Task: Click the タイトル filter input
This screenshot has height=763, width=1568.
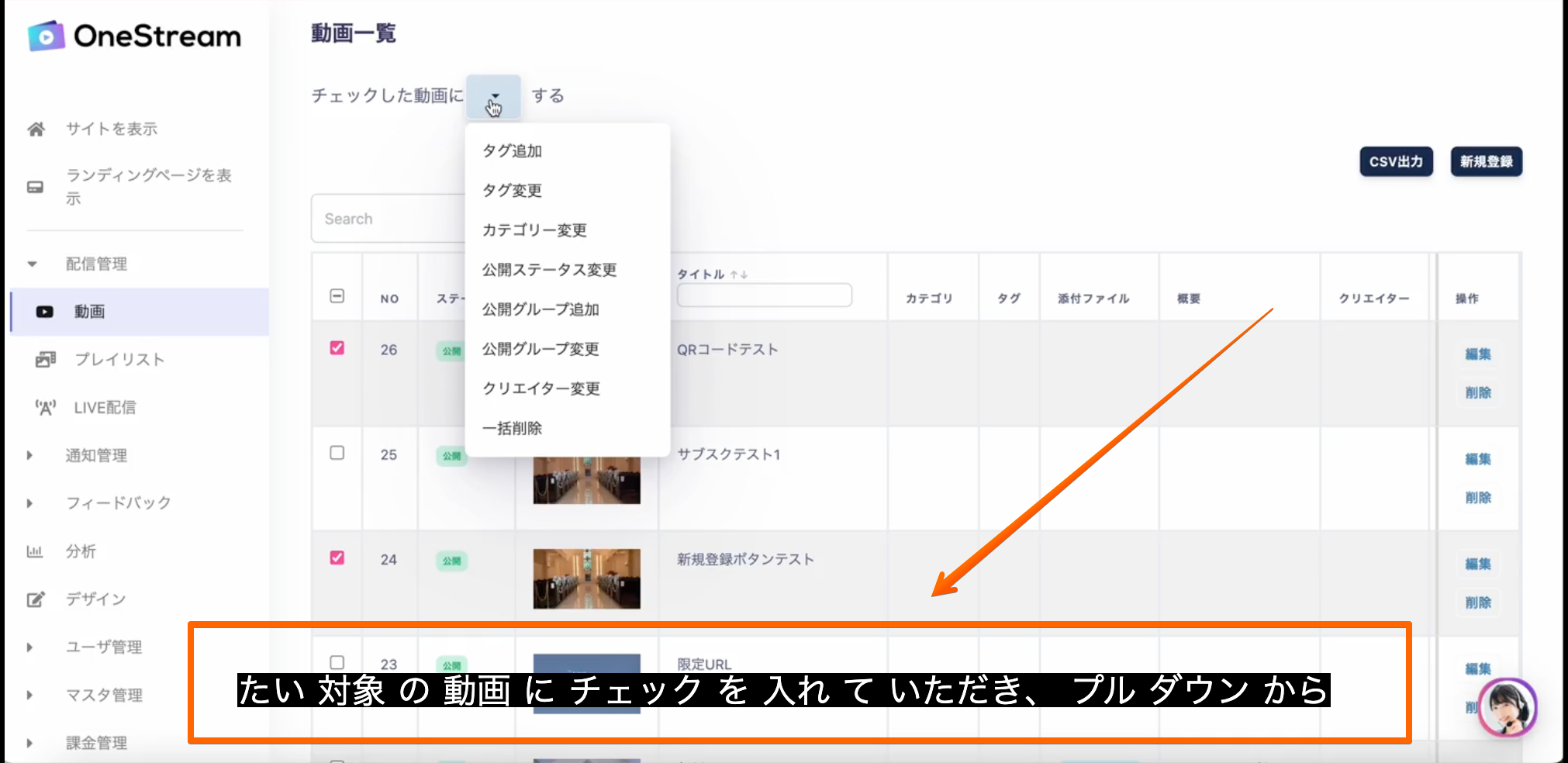Action: 764,295
